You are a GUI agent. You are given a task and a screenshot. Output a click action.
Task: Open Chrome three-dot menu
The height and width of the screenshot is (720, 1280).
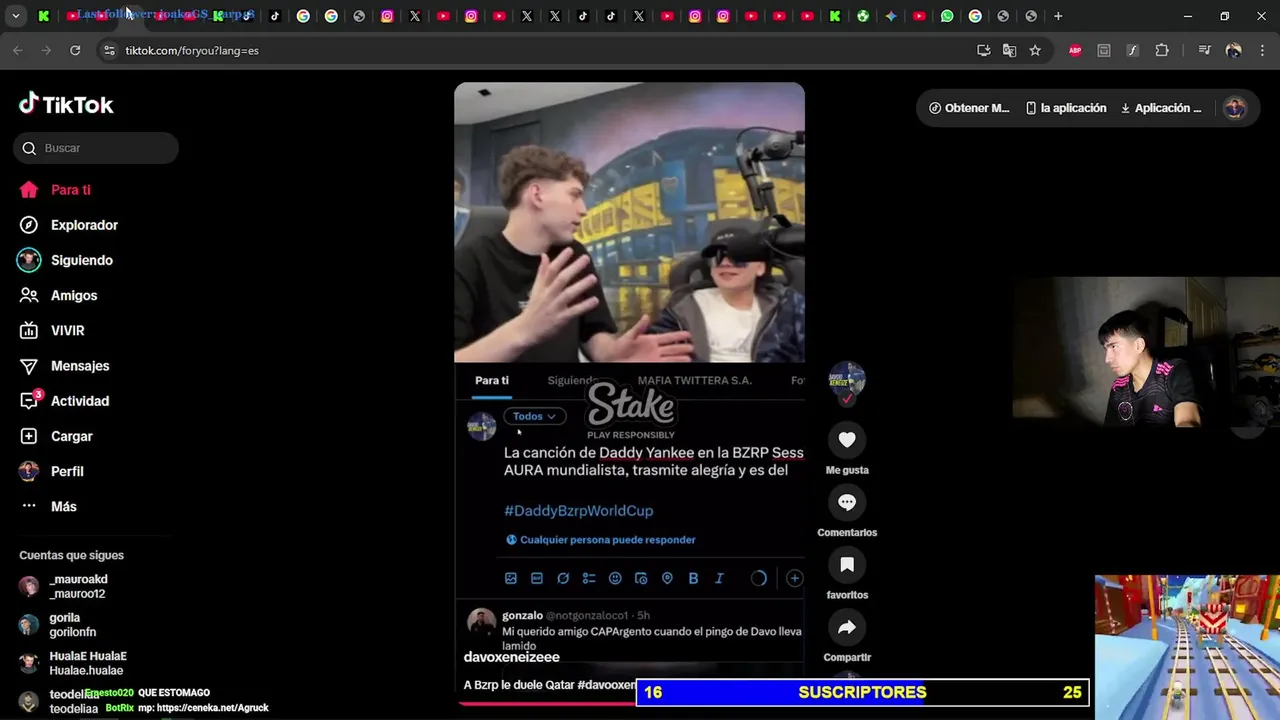coord(1262,50)
